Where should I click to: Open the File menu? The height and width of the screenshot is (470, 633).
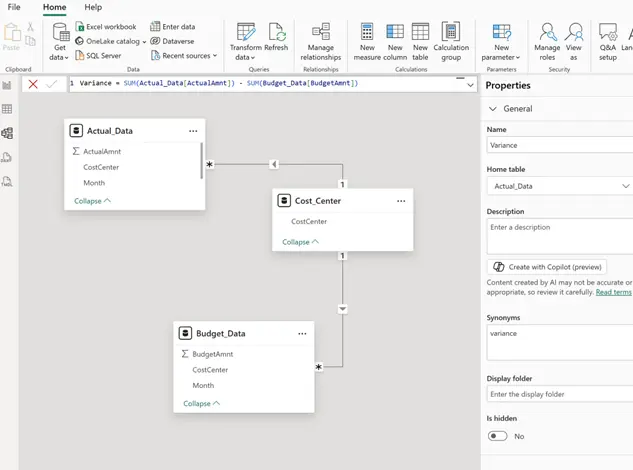[14, 7]
